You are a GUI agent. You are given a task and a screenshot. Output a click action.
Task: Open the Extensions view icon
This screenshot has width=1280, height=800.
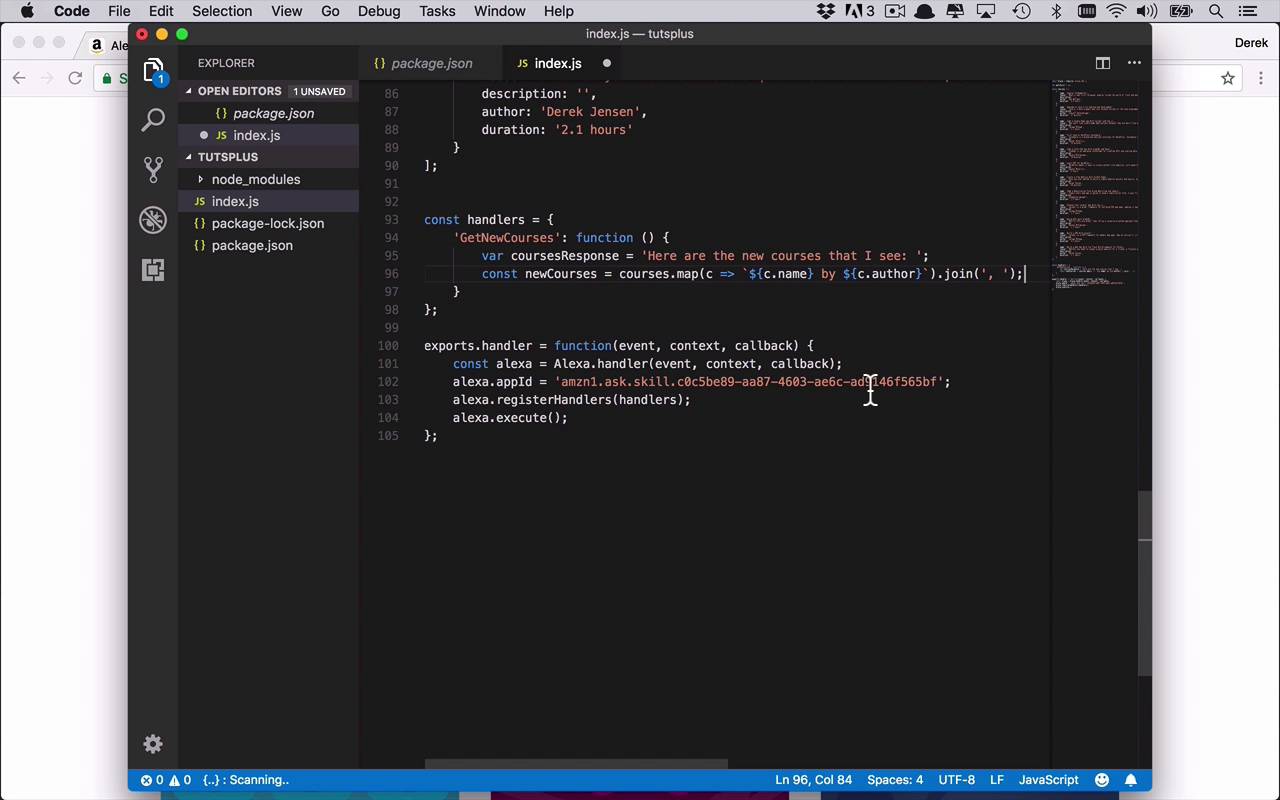click(153, 270)
